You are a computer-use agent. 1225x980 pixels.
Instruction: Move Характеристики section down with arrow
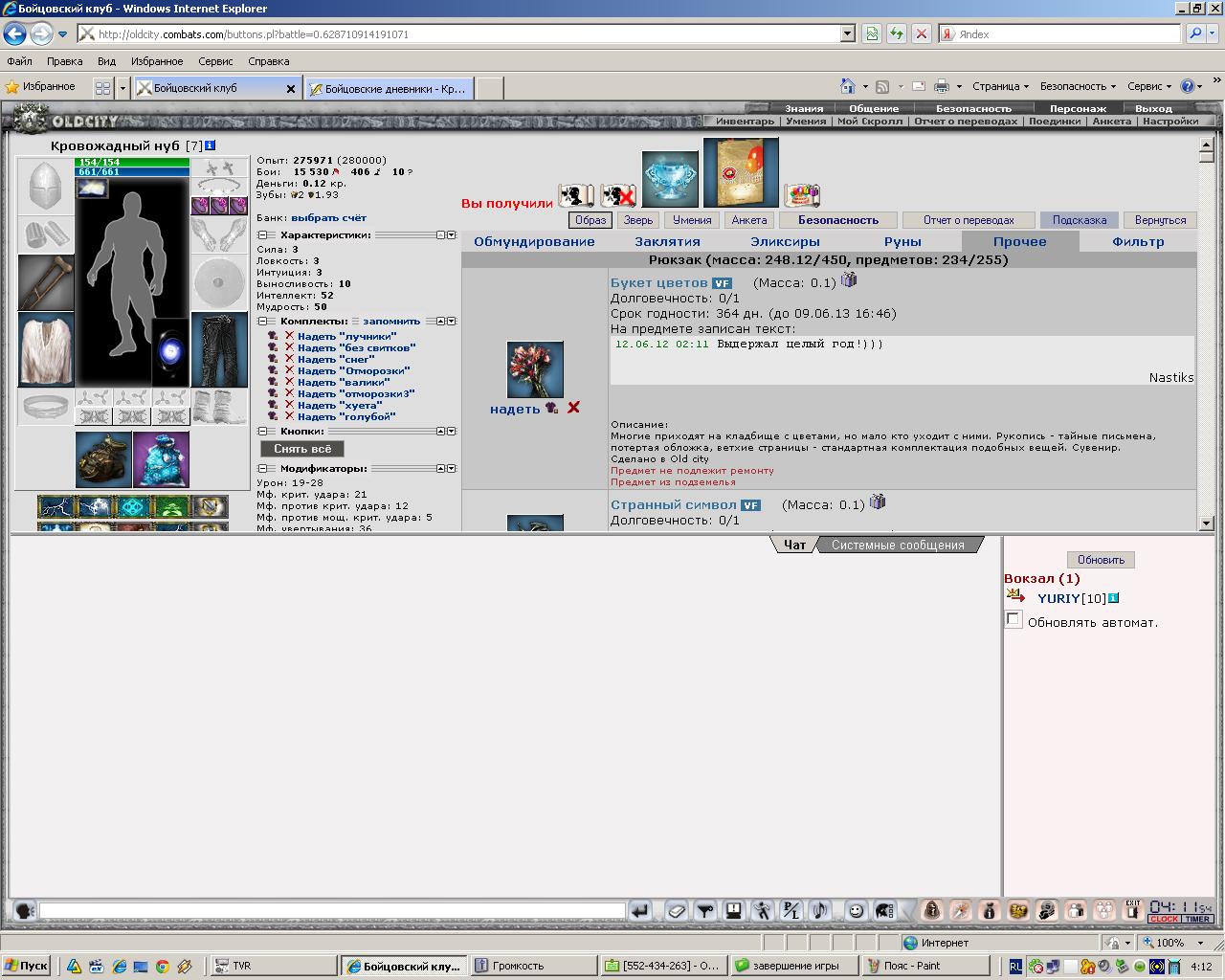tap(452, 234)
